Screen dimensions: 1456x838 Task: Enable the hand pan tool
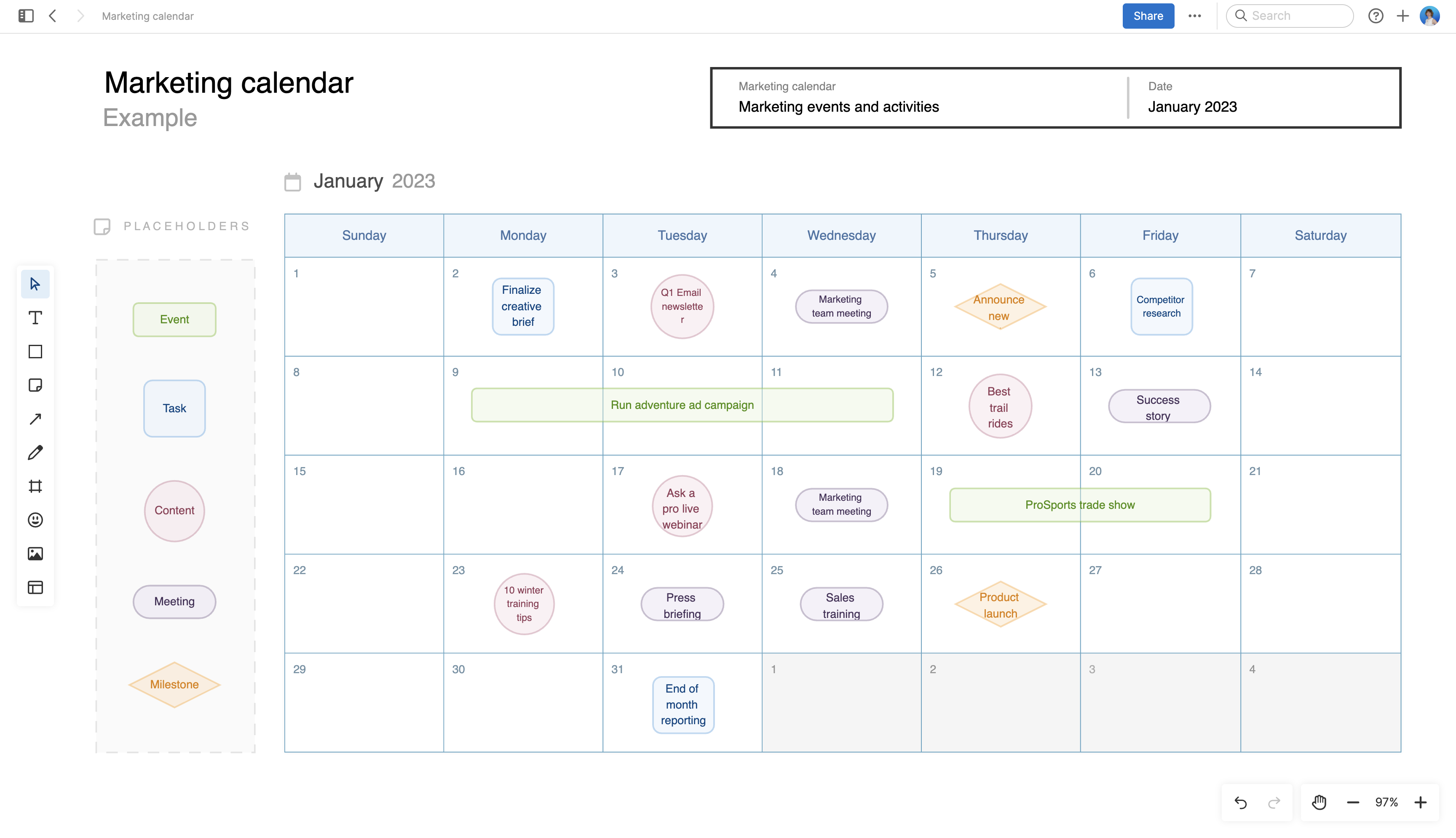(x=1319, y=802)
